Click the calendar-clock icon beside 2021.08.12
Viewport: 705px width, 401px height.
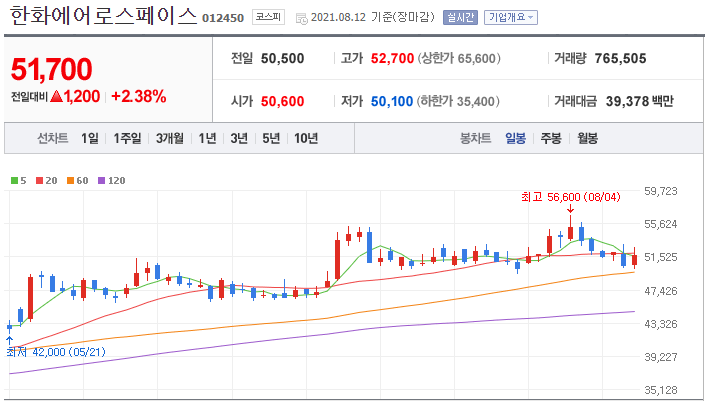pyautogui.click(x=302, y=18)
